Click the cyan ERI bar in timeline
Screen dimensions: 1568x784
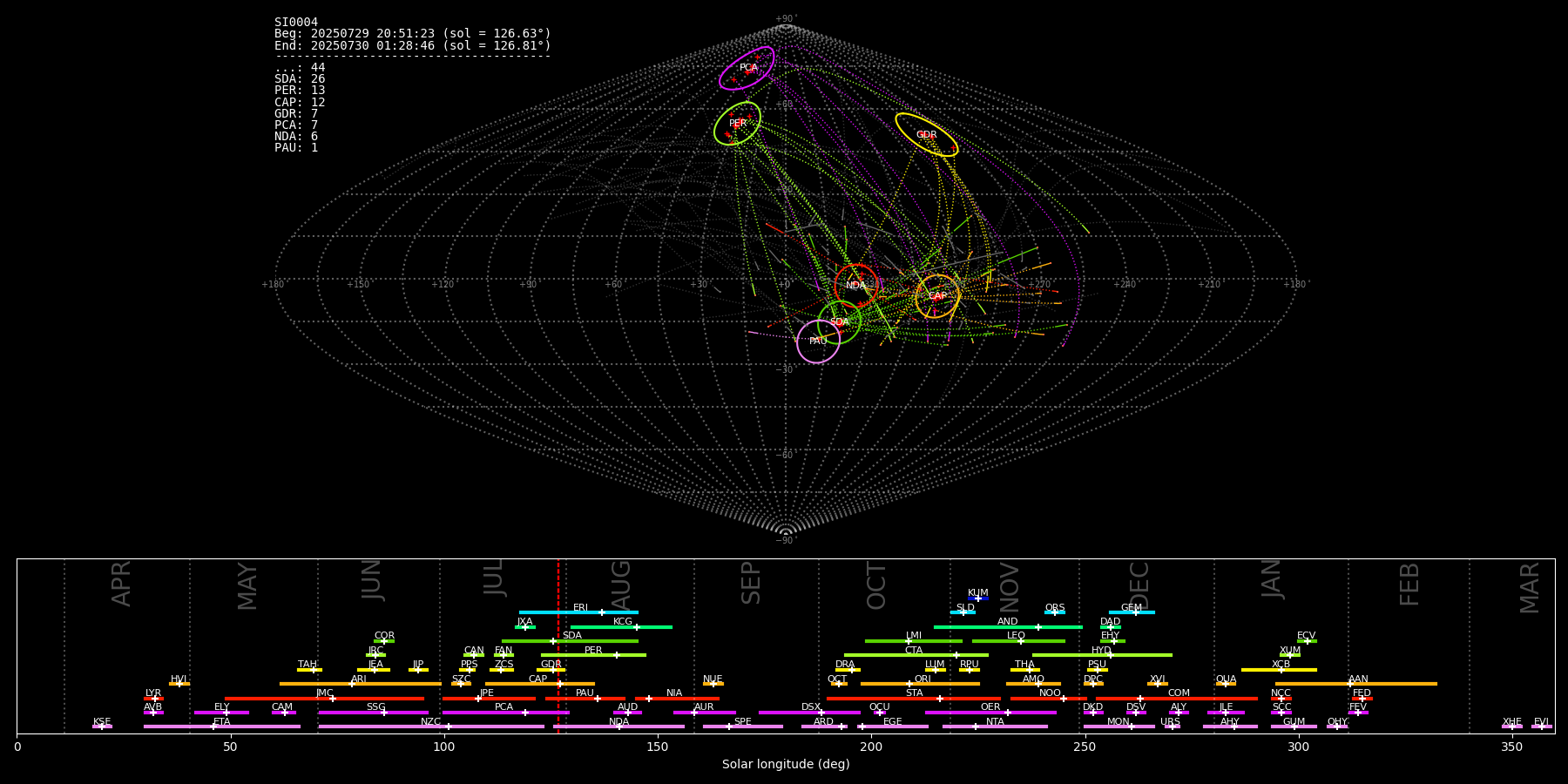tap(578, 612)
